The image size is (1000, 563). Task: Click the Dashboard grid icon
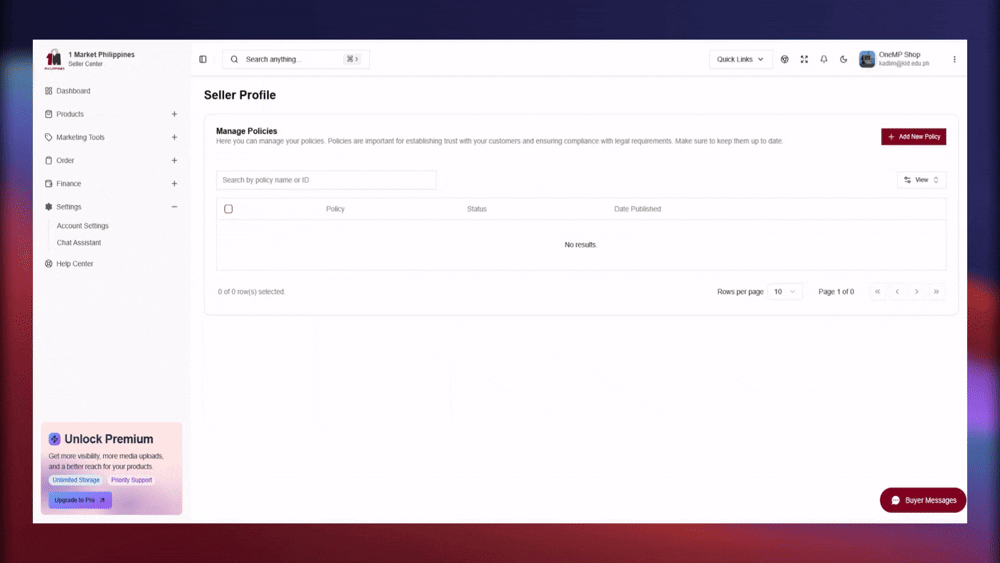pyautogui.click(x=48, y=91)
